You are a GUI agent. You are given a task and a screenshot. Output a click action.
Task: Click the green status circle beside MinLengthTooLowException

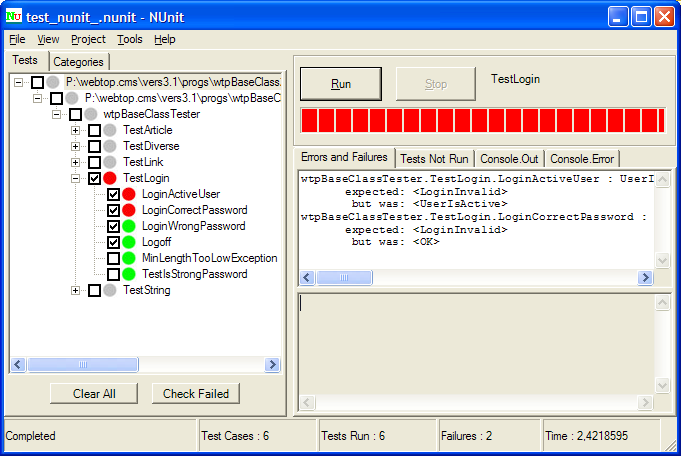129,258
